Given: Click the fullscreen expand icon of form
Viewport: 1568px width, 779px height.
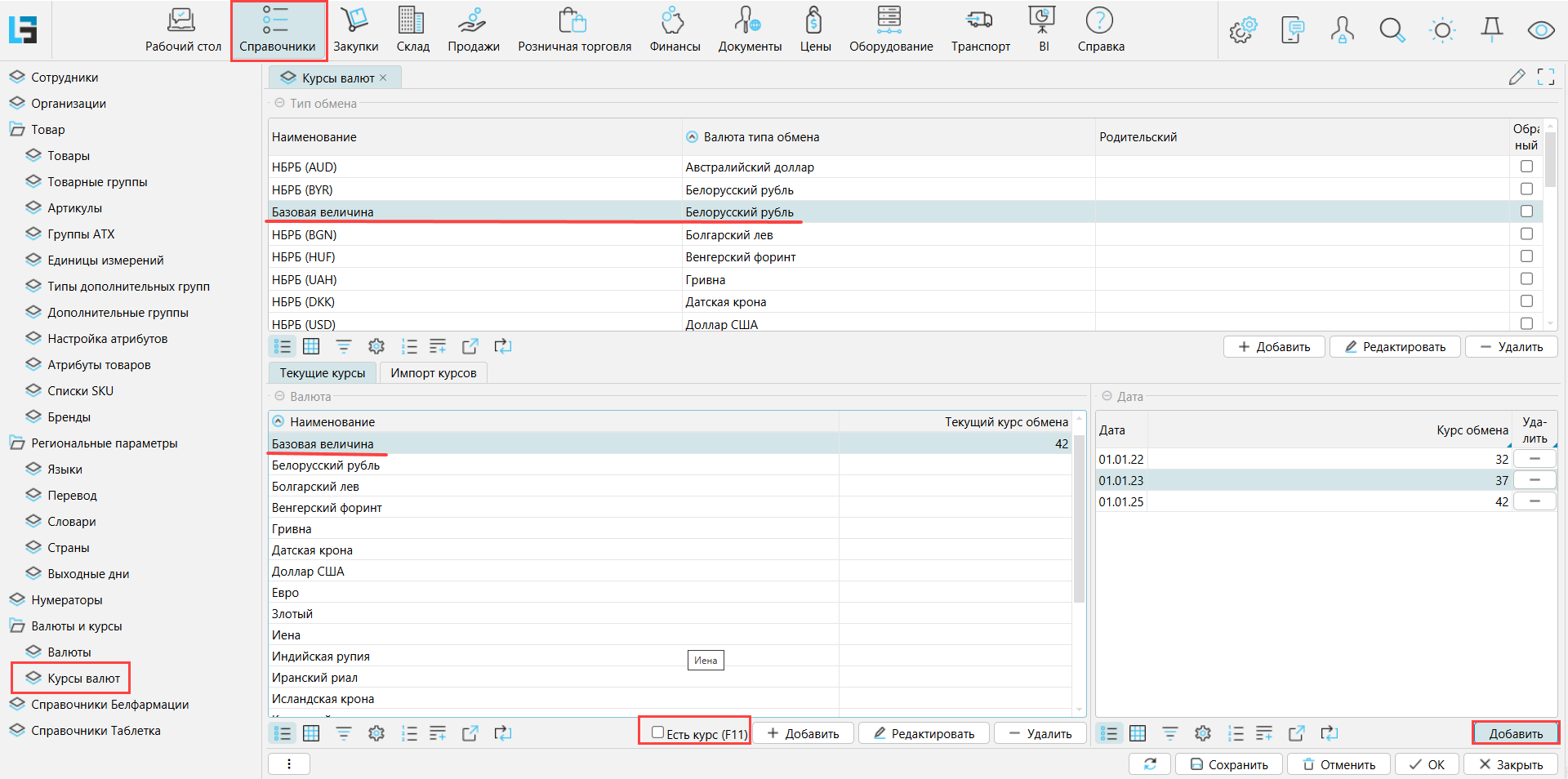Looking at the screenshot, I should (1545, 77).
